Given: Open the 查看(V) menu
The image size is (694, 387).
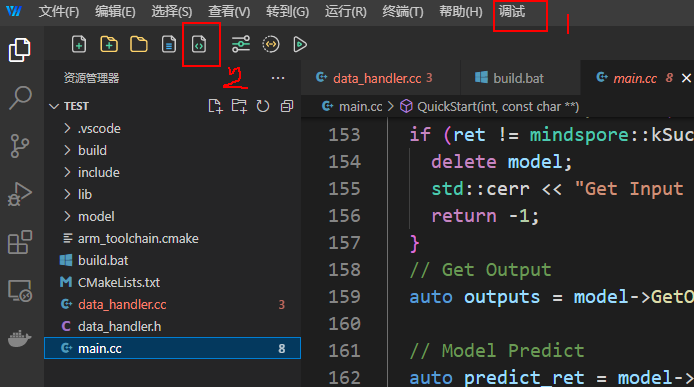Looking at the screenshot, I should [x=229, y=12].
